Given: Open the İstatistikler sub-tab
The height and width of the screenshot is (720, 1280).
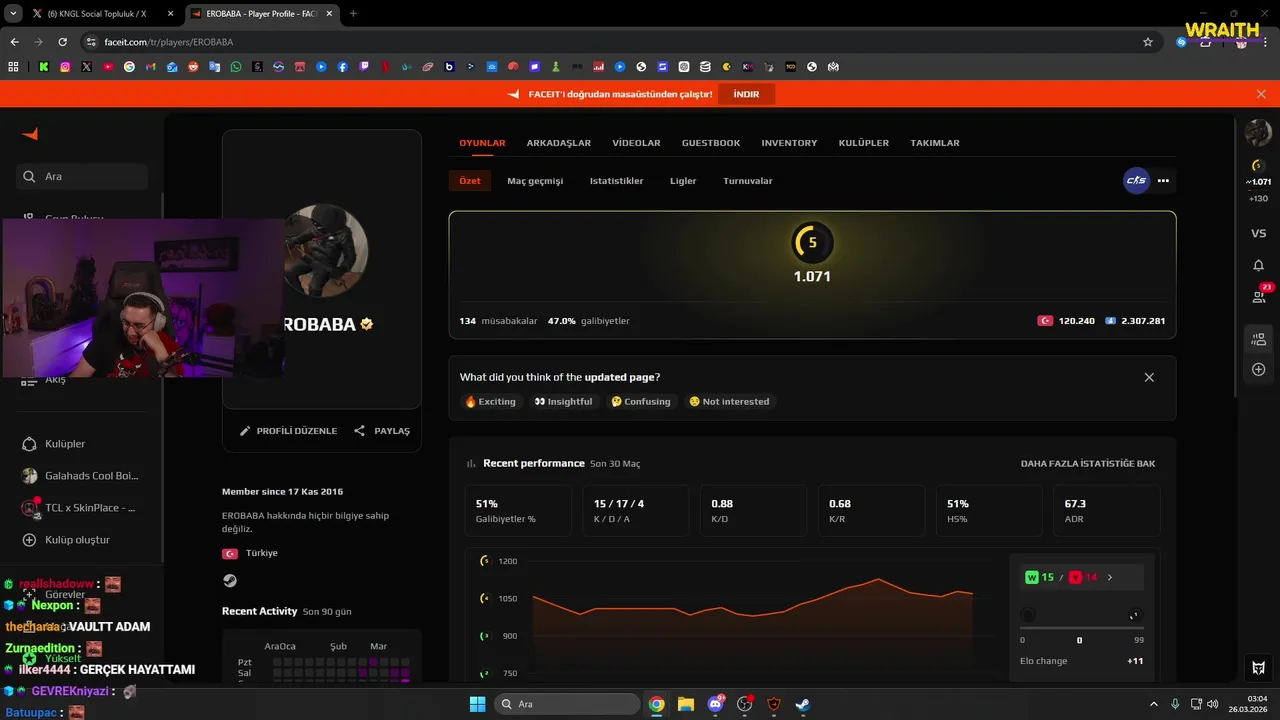Looking at the screenshot, I should coord(616,181).
